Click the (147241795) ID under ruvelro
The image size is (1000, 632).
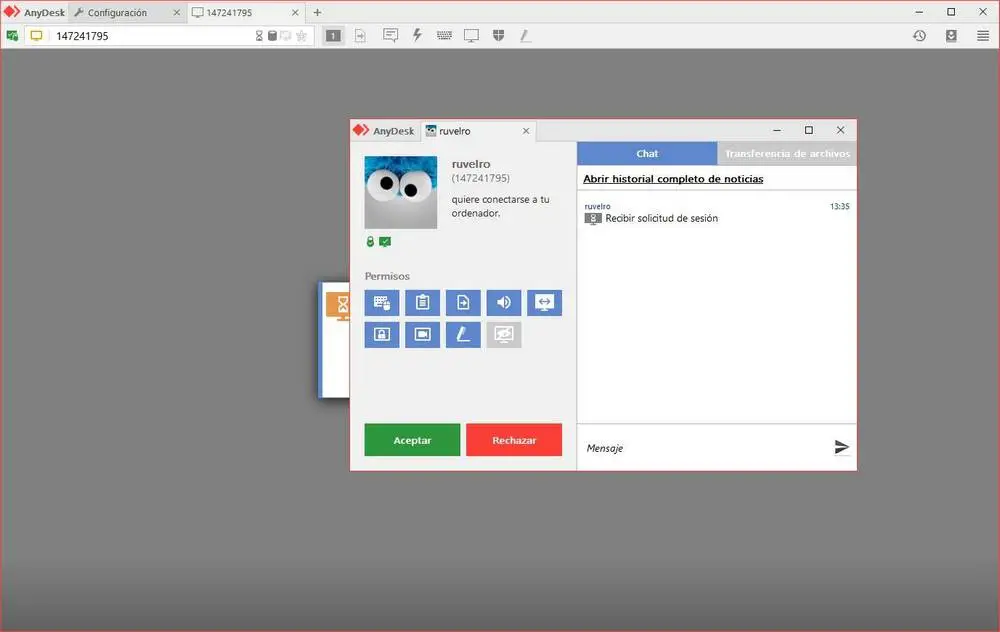pos(481,179)
